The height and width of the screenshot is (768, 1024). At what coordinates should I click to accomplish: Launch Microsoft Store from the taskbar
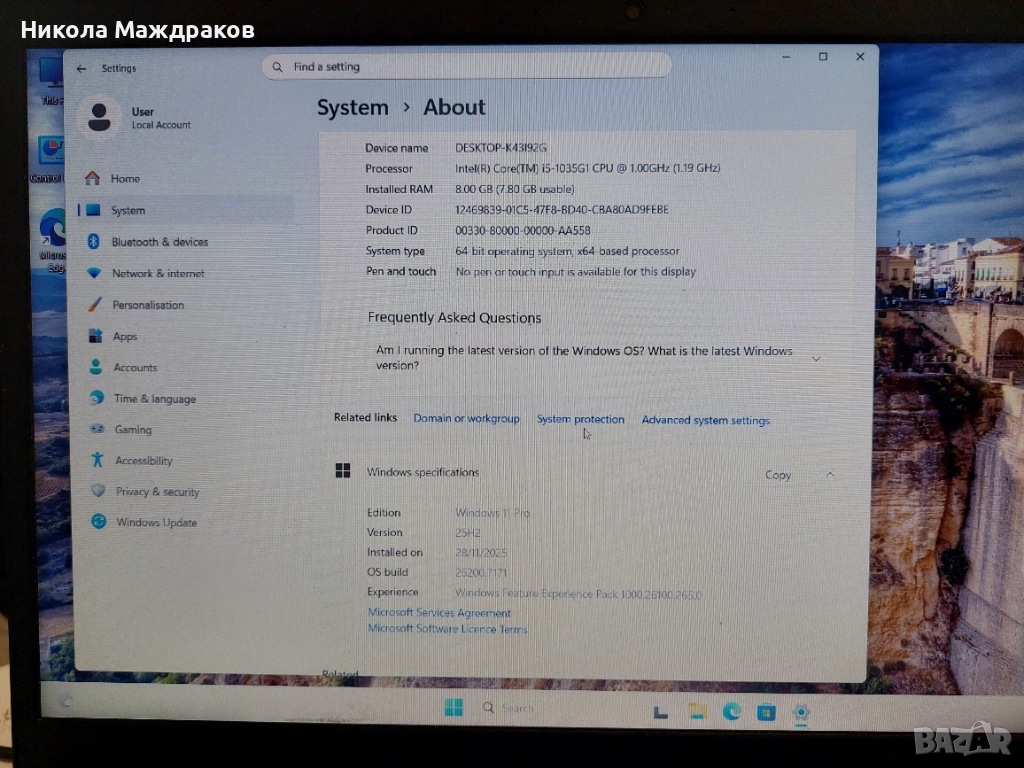766,712
